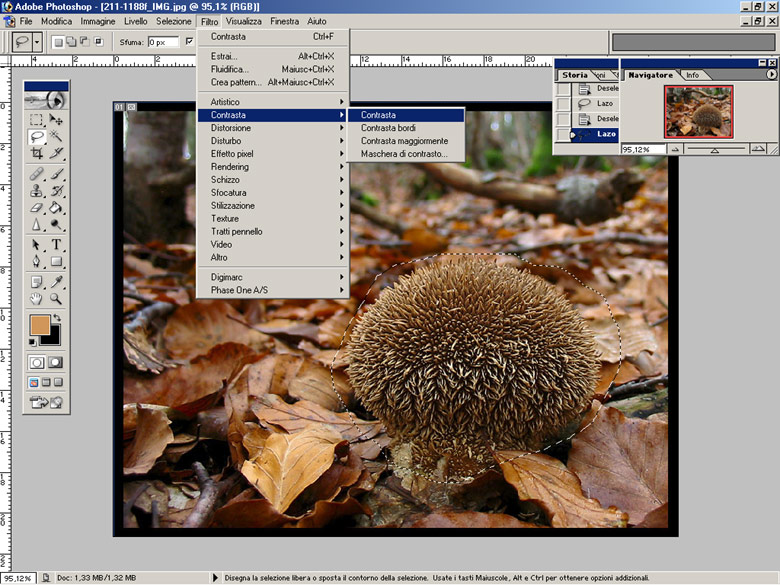The width and height of the screenshot is (780, 585).
Task: Select the Move tool
Action: 56,119
